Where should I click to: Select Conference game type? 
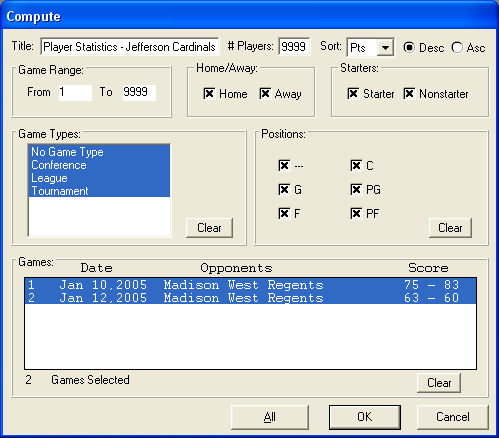pyautogui.click(x=99, y=165)
